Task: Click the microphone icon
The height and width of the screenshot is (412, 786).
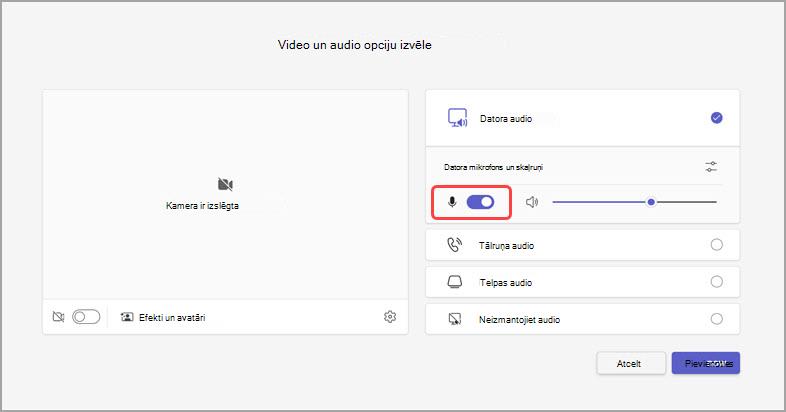Action: tap(452, 202)
